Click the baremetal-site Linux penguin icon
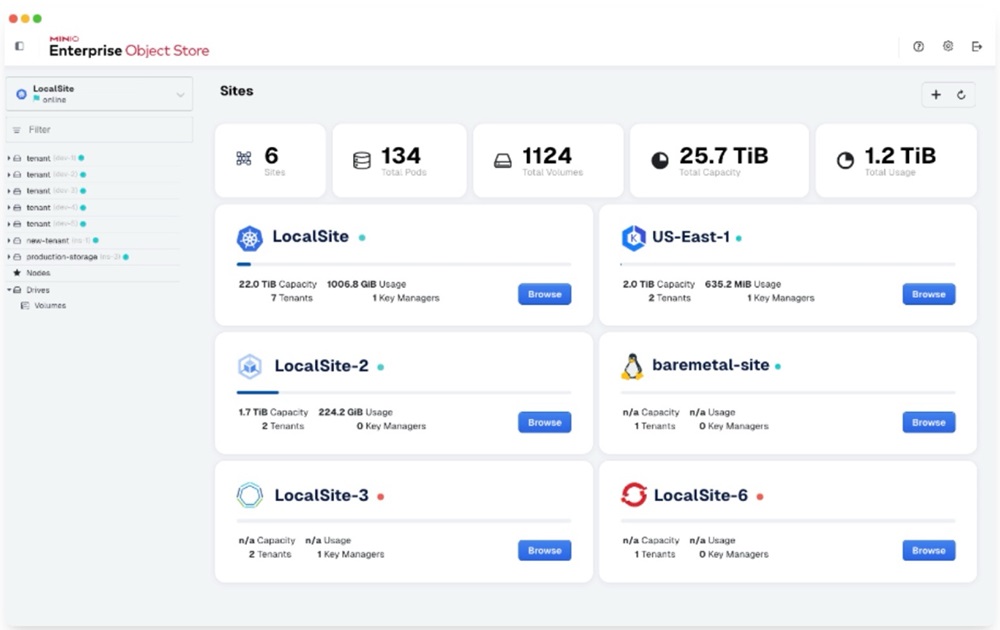The width and height of the screenshot is (1000, 630). [x=632, y=366]
